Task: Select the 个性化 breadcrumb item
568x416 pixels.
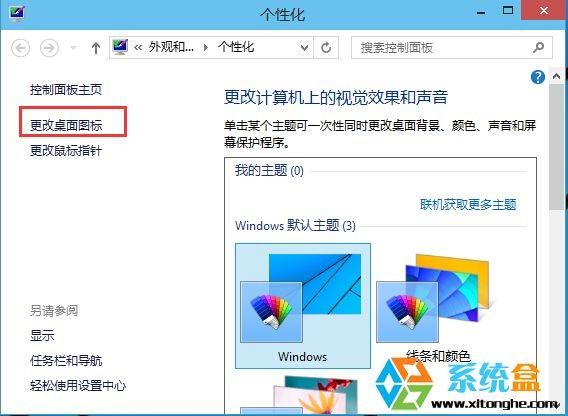Action: pyautogui.click(x=236, y=47)
